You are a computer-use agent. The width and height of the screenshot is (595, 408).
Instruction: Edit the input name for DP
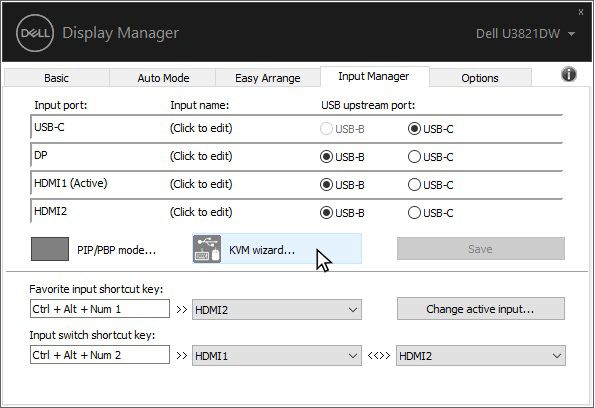[x=201, y=156]
